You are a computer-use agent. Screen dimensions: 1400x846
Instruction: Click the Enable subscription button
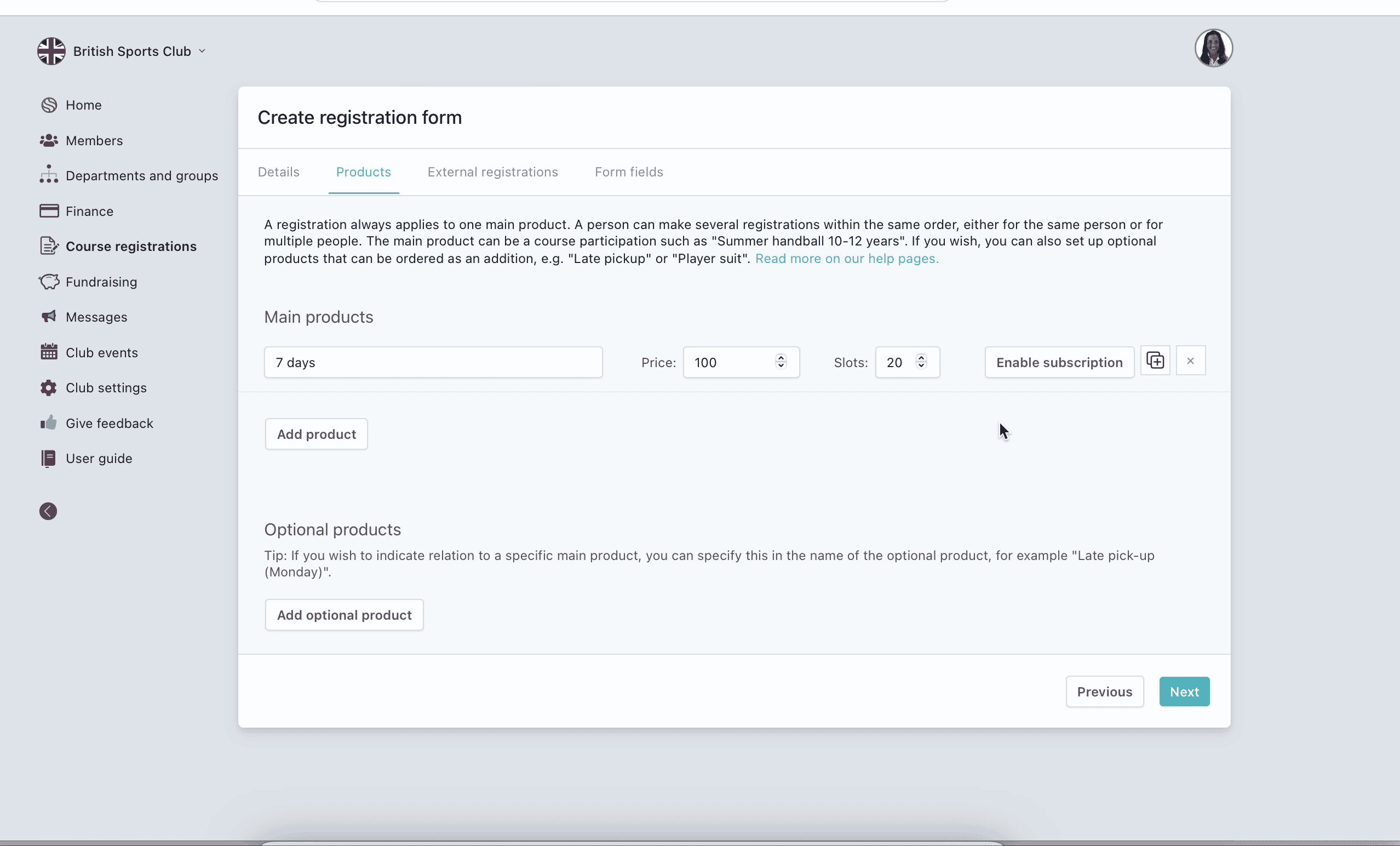click(1059, 362)
